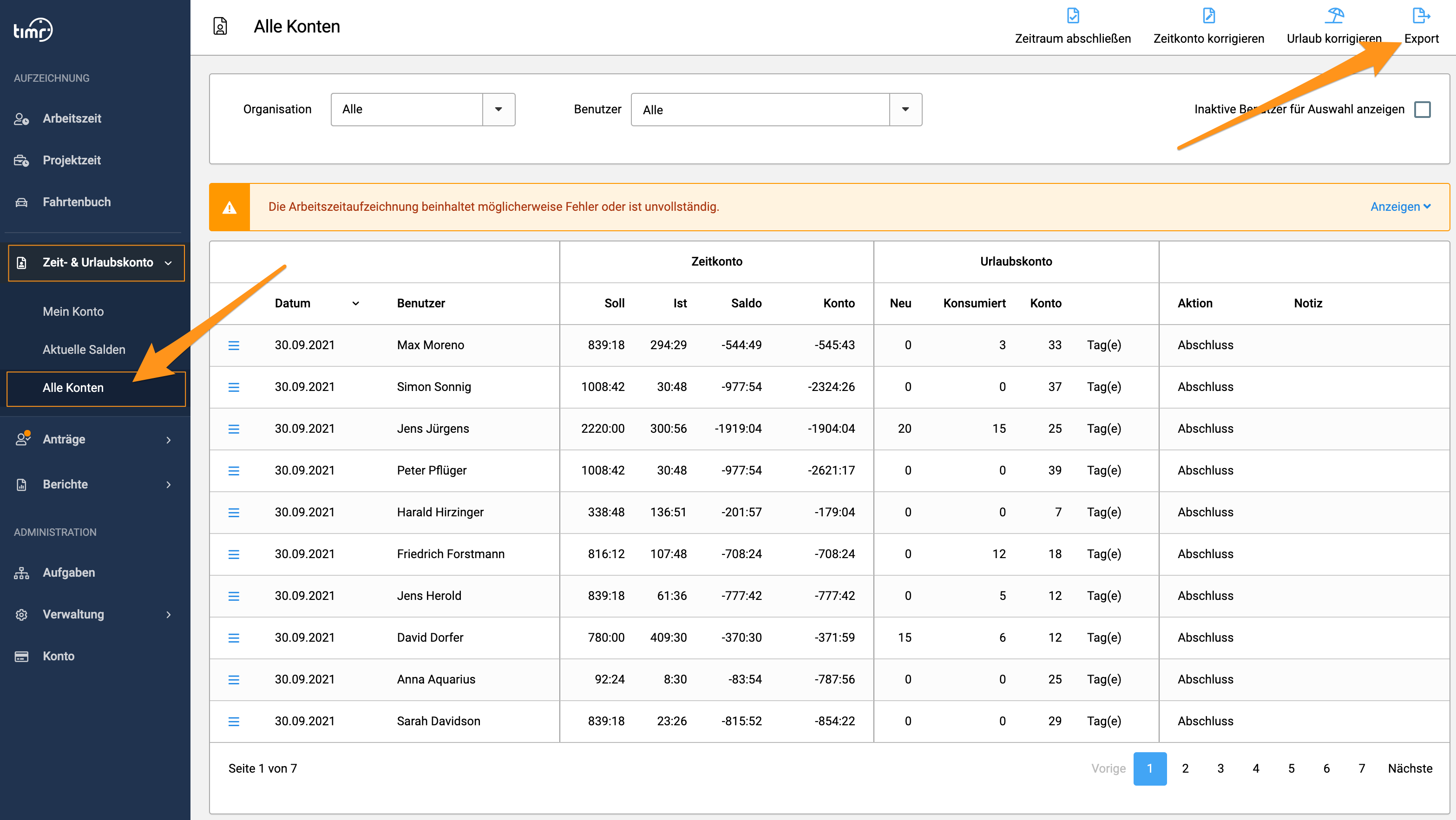Click the Anträge sidebar icon

22,439
